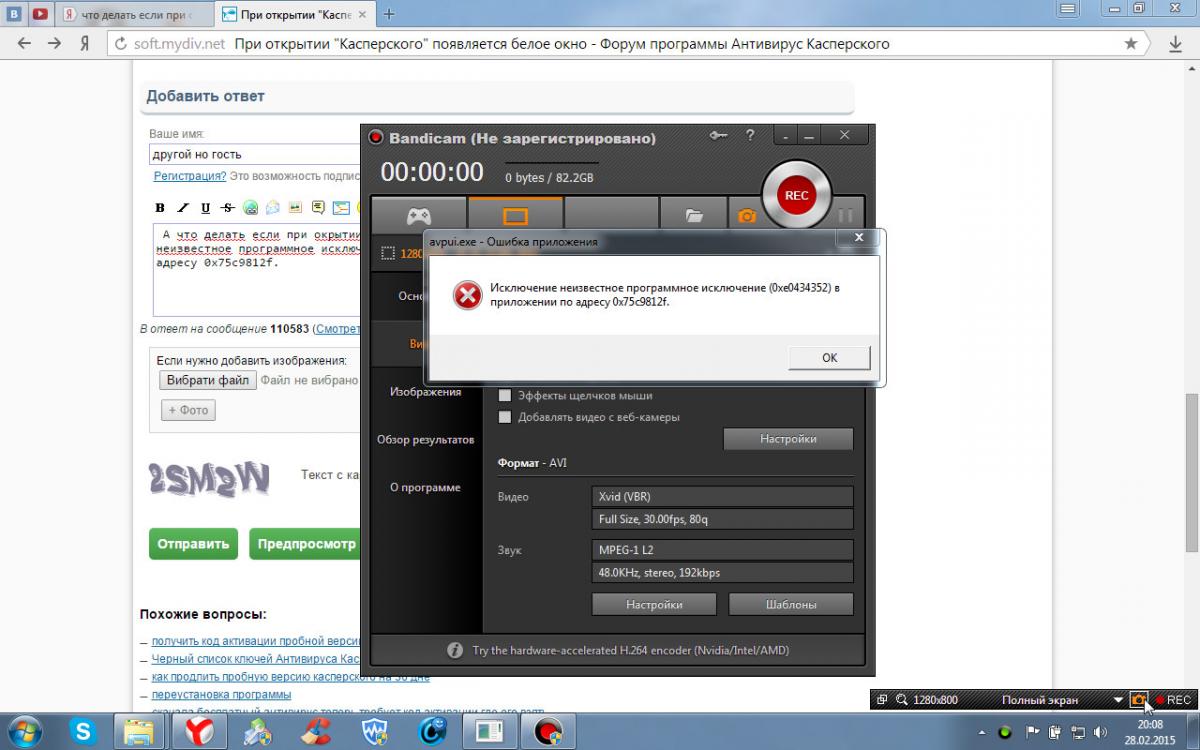Click OK in the avpui.exe error dialog
The image size is (1200, 750).
click(x=829, y=358)
